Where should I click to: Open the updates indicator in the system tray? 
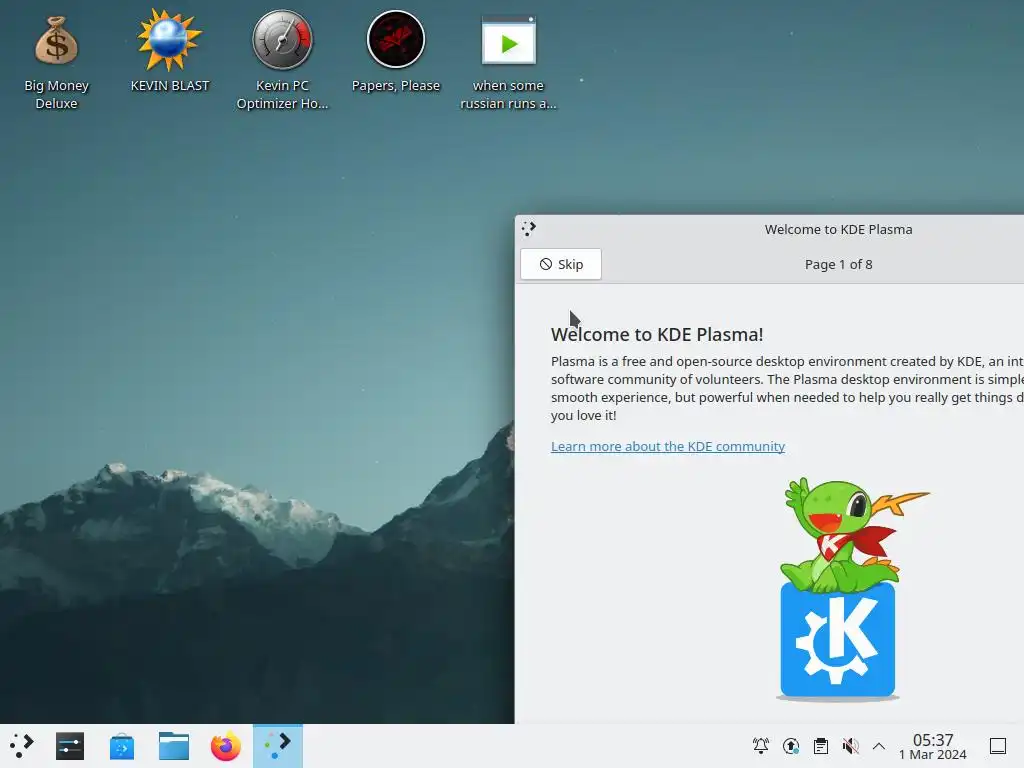coord(791,745)
